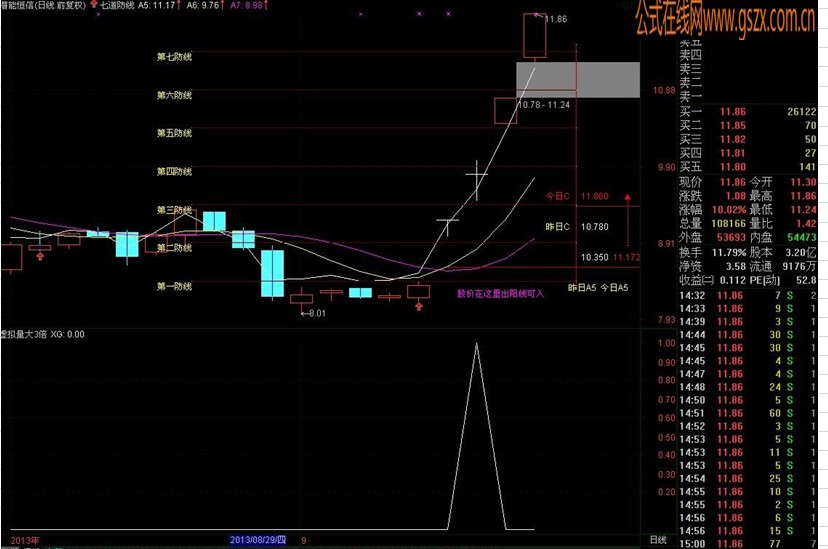The width and height of the screenshot is (828, 549).
Task: Click the 昨日C label
Action: (558, 227)
